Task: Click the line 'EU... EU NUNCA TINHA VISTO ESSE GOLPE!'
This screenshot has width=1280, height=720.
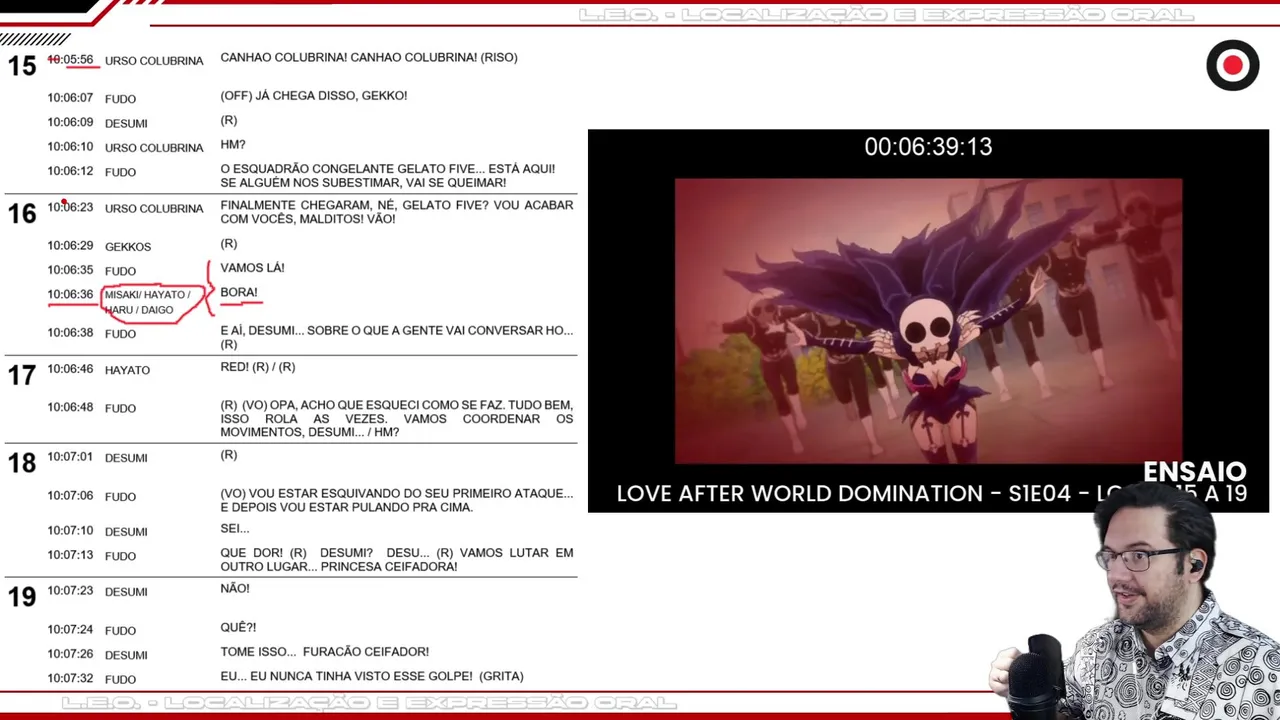Action: [x=372, y=676]
